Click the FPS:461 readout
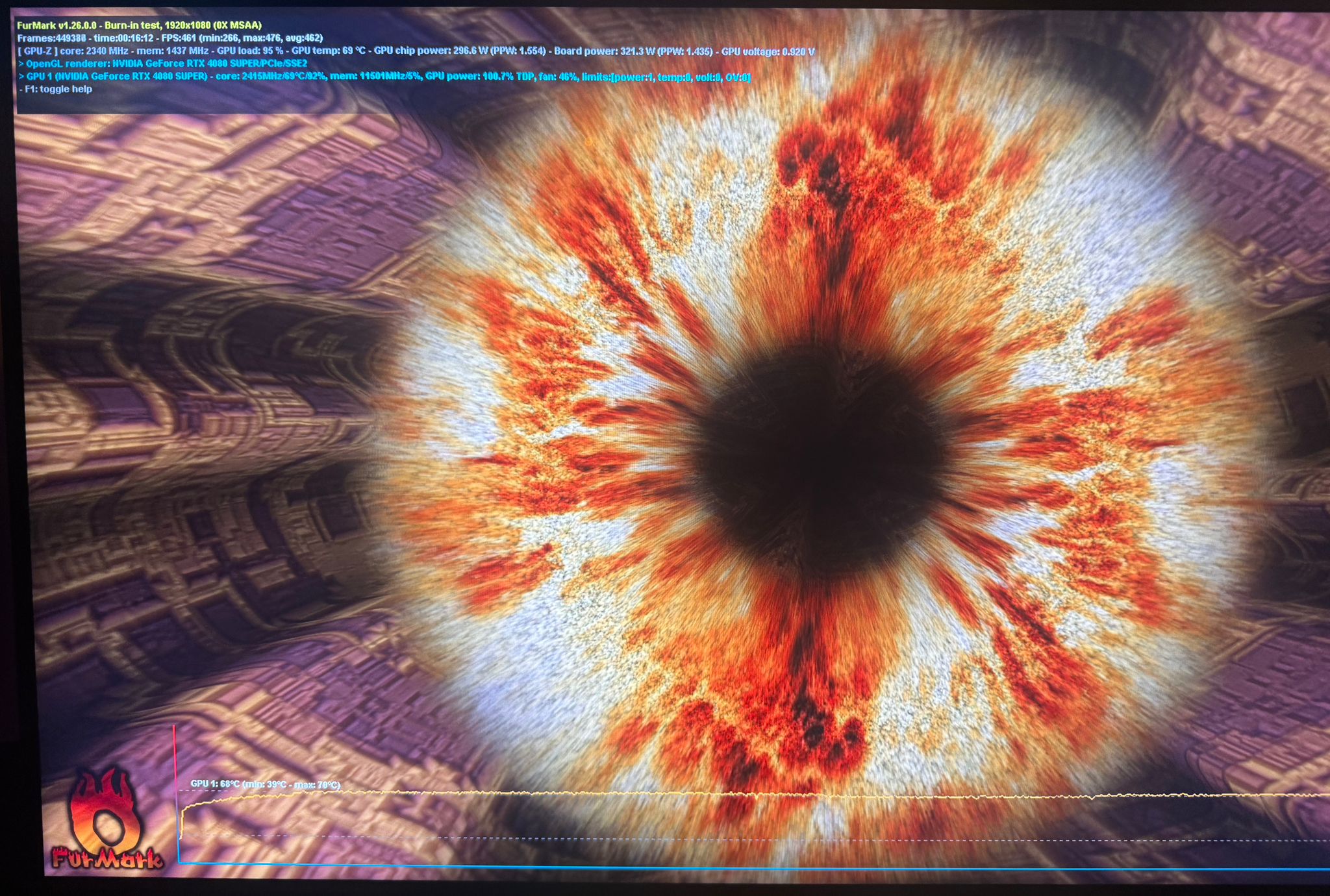 point(180,38)
